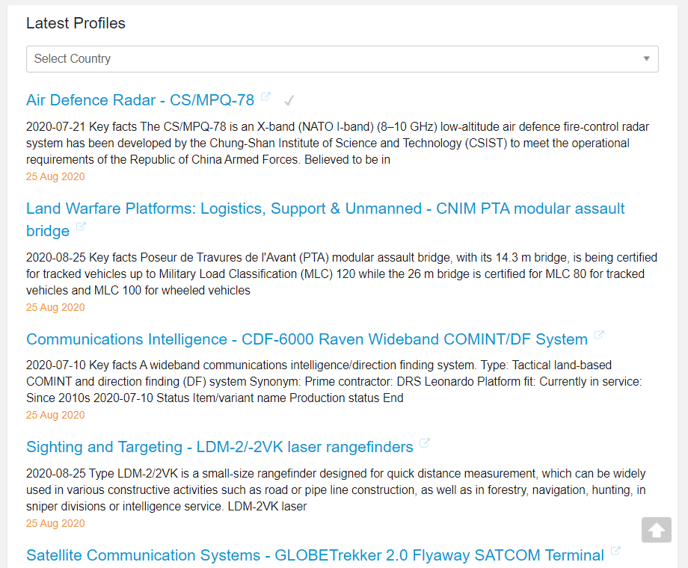
Task: Open the LDM-2/-2VK laser rangefinders profile
Action: click(219, 447)
